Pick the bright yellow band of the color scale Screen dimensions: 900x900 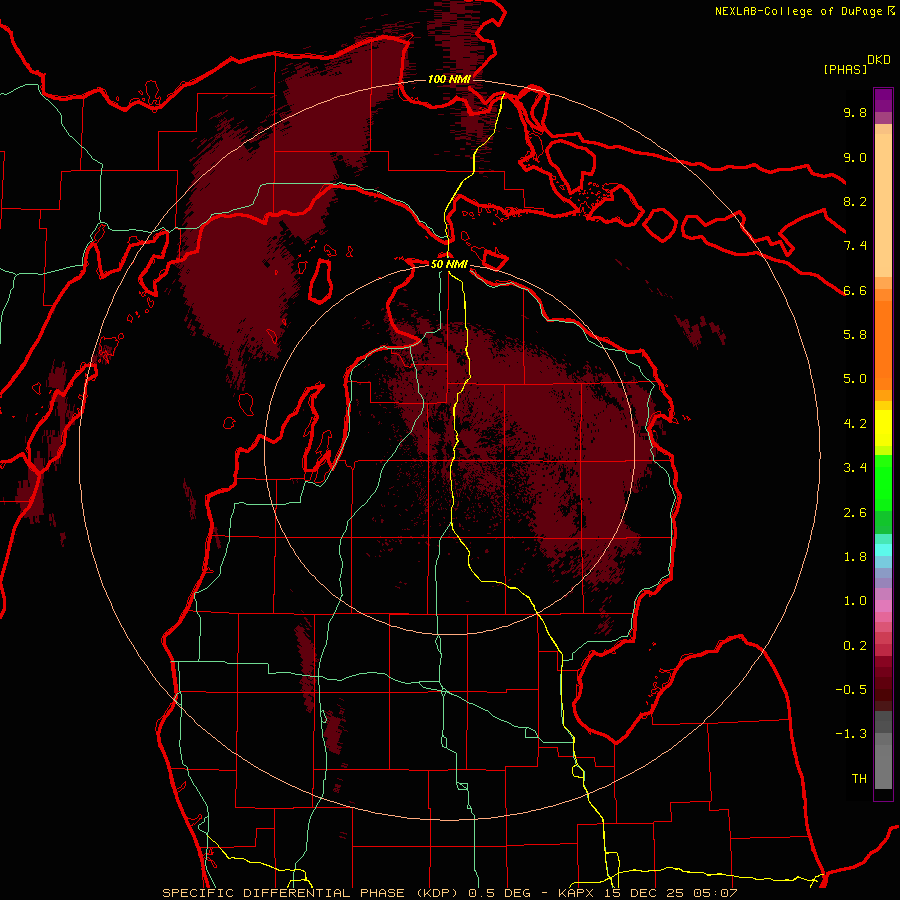click(883, 428)
